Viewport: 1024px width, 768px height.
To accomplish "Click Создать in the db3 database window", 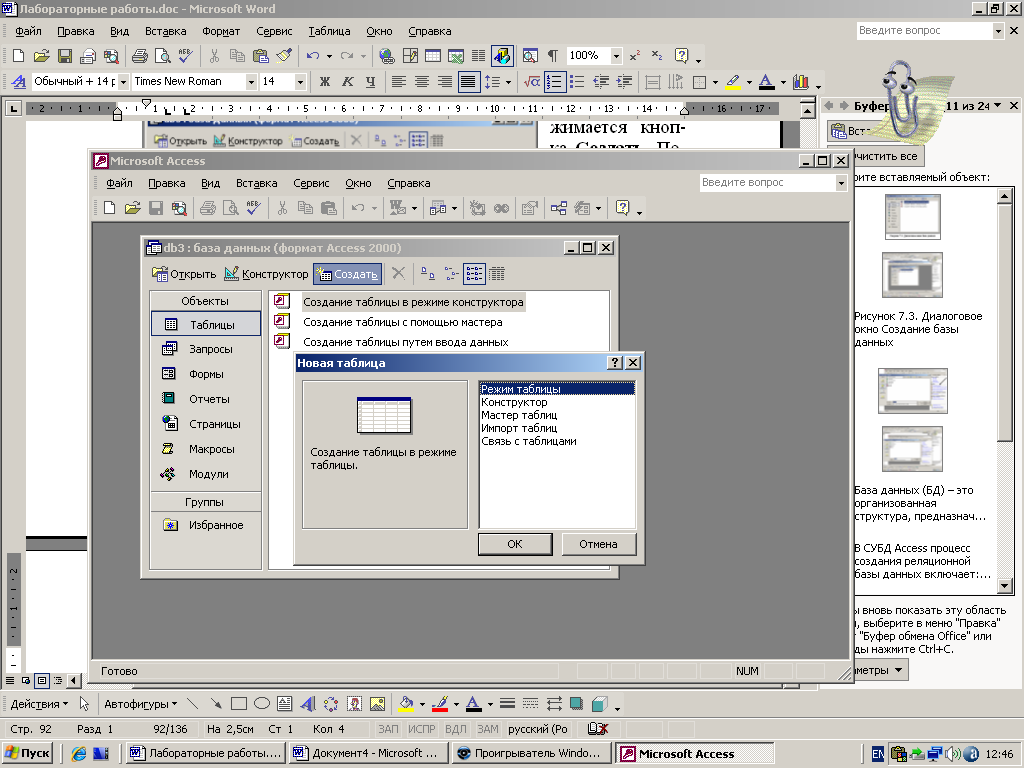I will [x=347, y=274].
